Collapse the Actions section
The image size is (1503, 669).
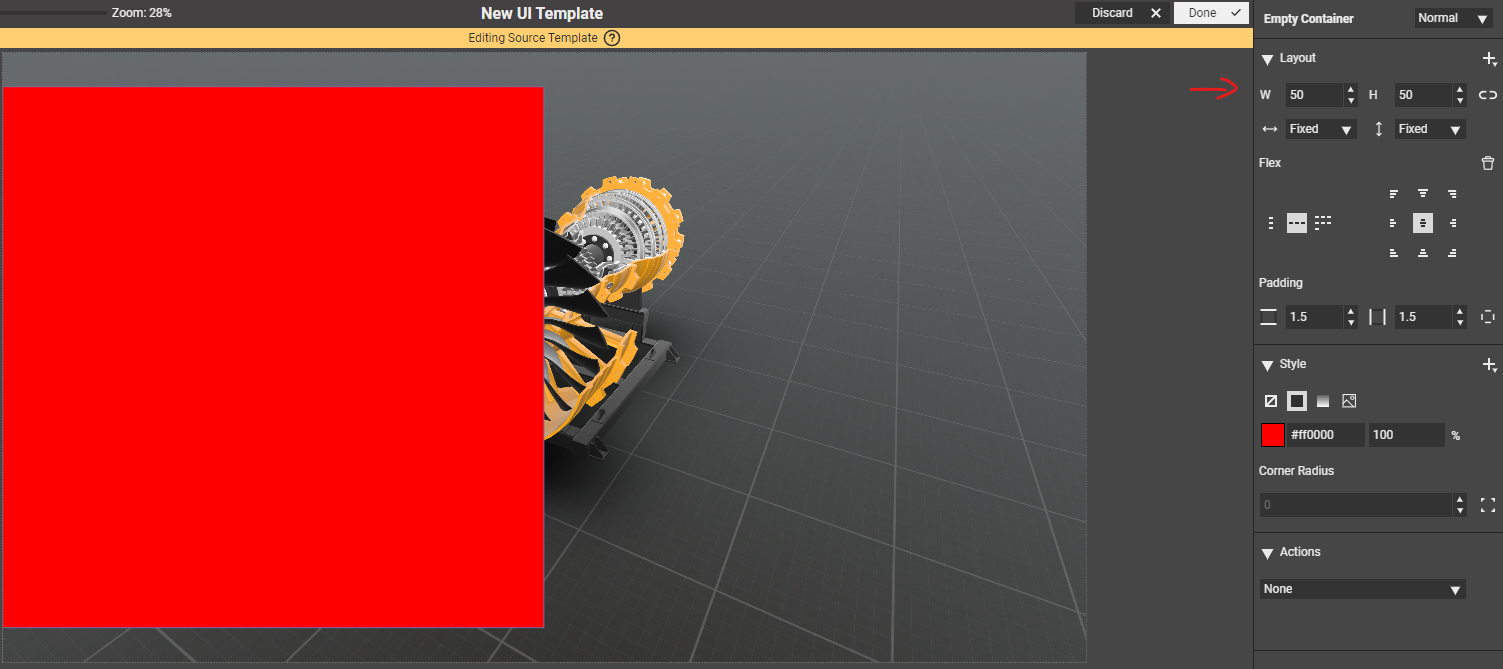[1267, 553]
